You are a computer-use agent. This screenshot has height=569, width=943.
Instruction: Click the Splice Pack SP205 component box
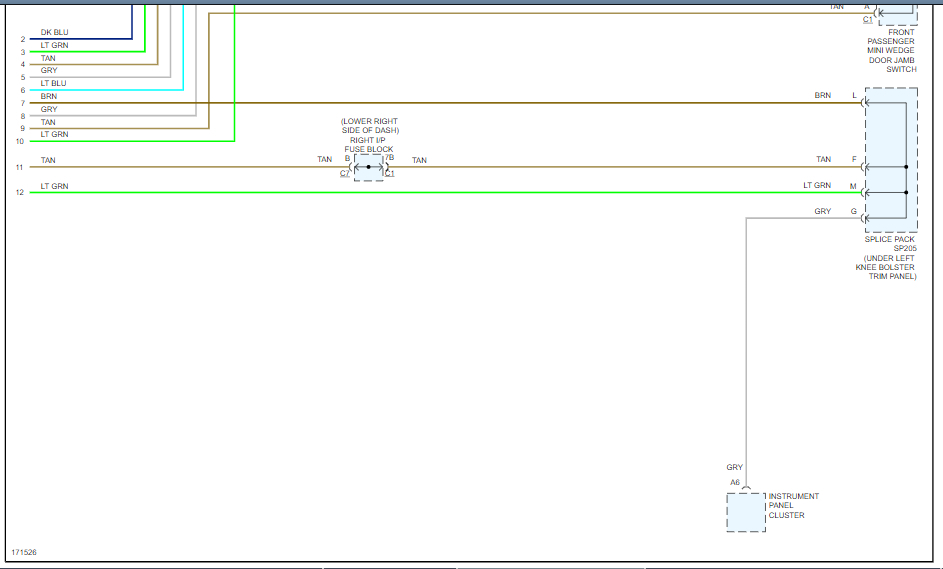pyautogui.click(x=891, y=160)
